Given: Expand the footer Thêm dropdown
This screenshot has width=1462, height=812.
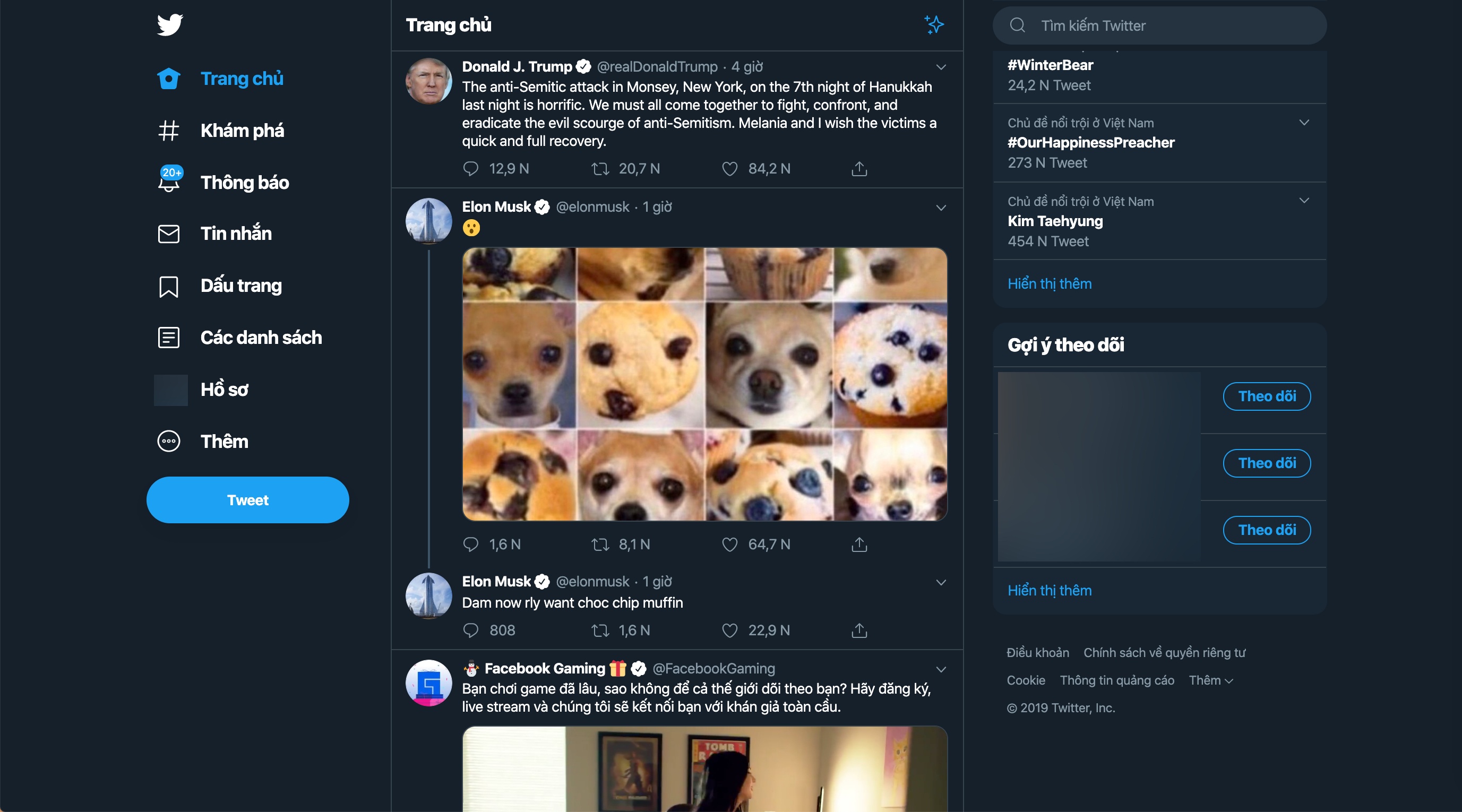Looking at the screenshot, I should [1210, 680].
